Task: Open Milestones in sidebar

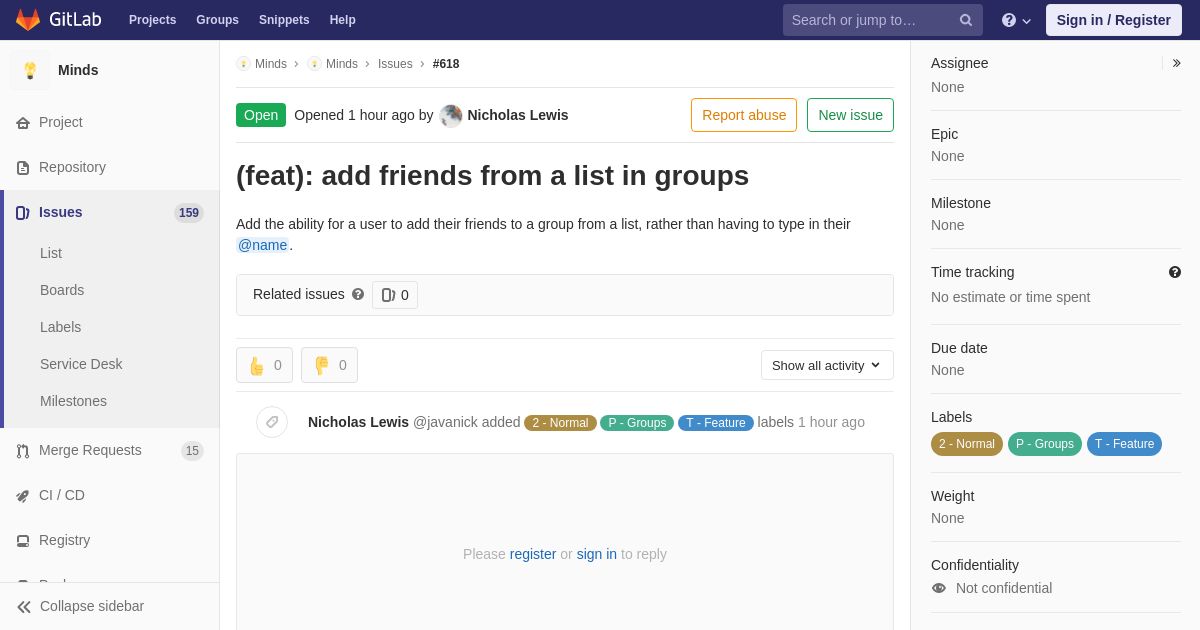Action: point(73,401)
